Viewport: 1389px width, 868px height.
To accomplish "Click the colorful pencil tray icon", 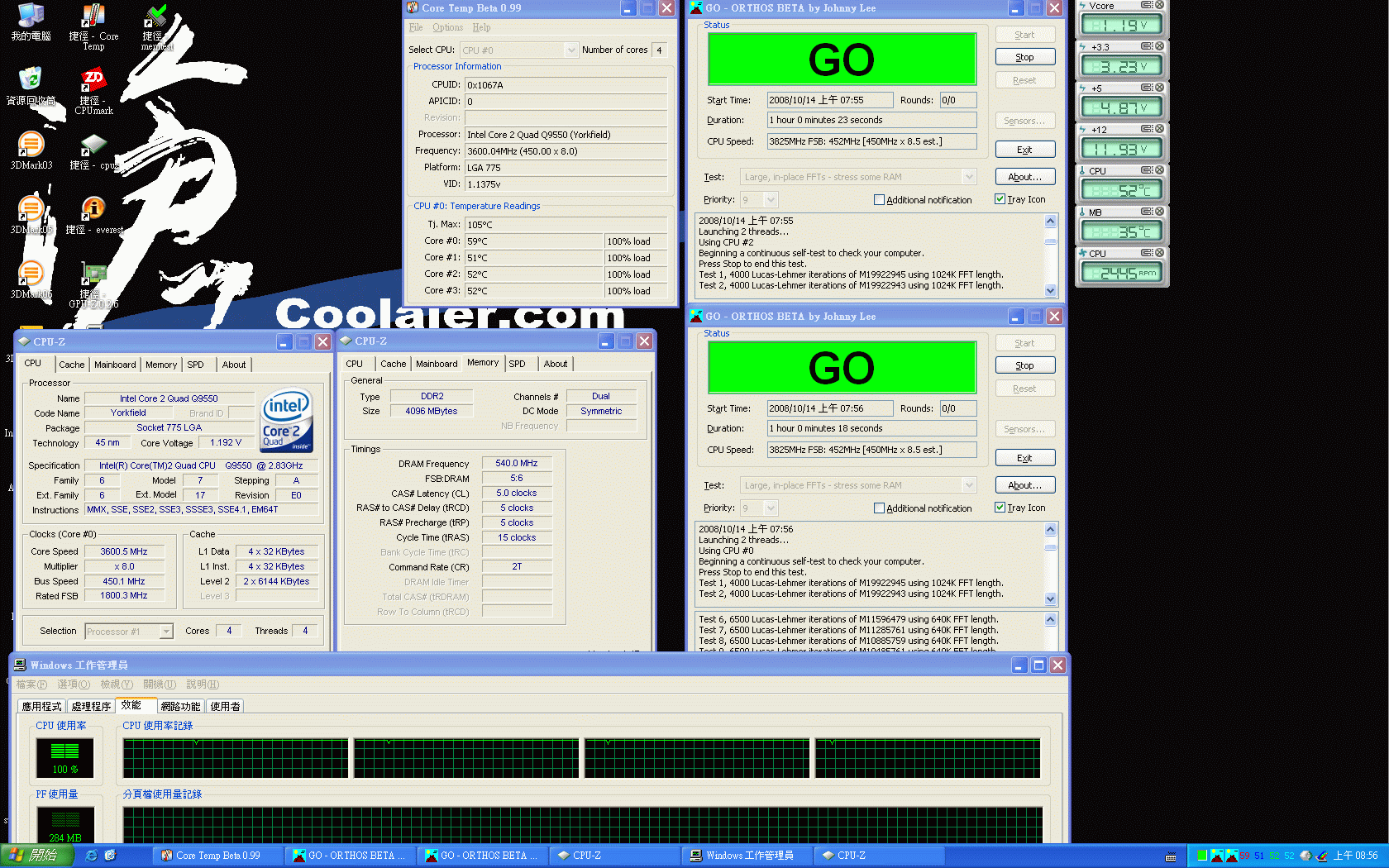I will click(1322, 856).
